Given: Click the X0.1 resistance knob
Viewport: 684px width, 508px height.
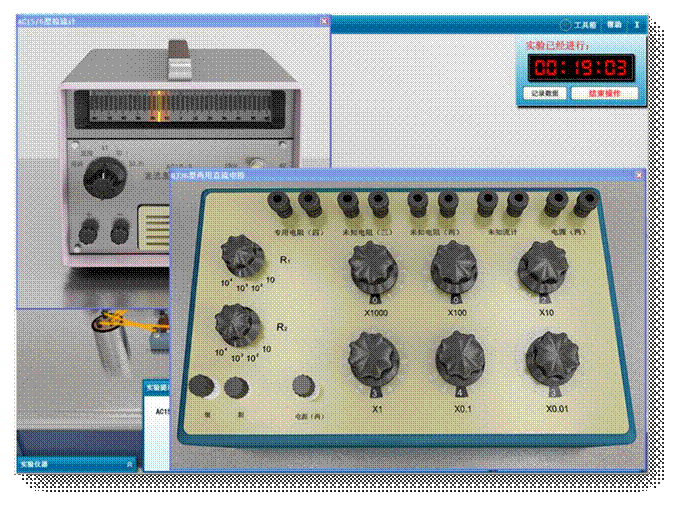Looking at the screenshot, I should tap(460, 356).
